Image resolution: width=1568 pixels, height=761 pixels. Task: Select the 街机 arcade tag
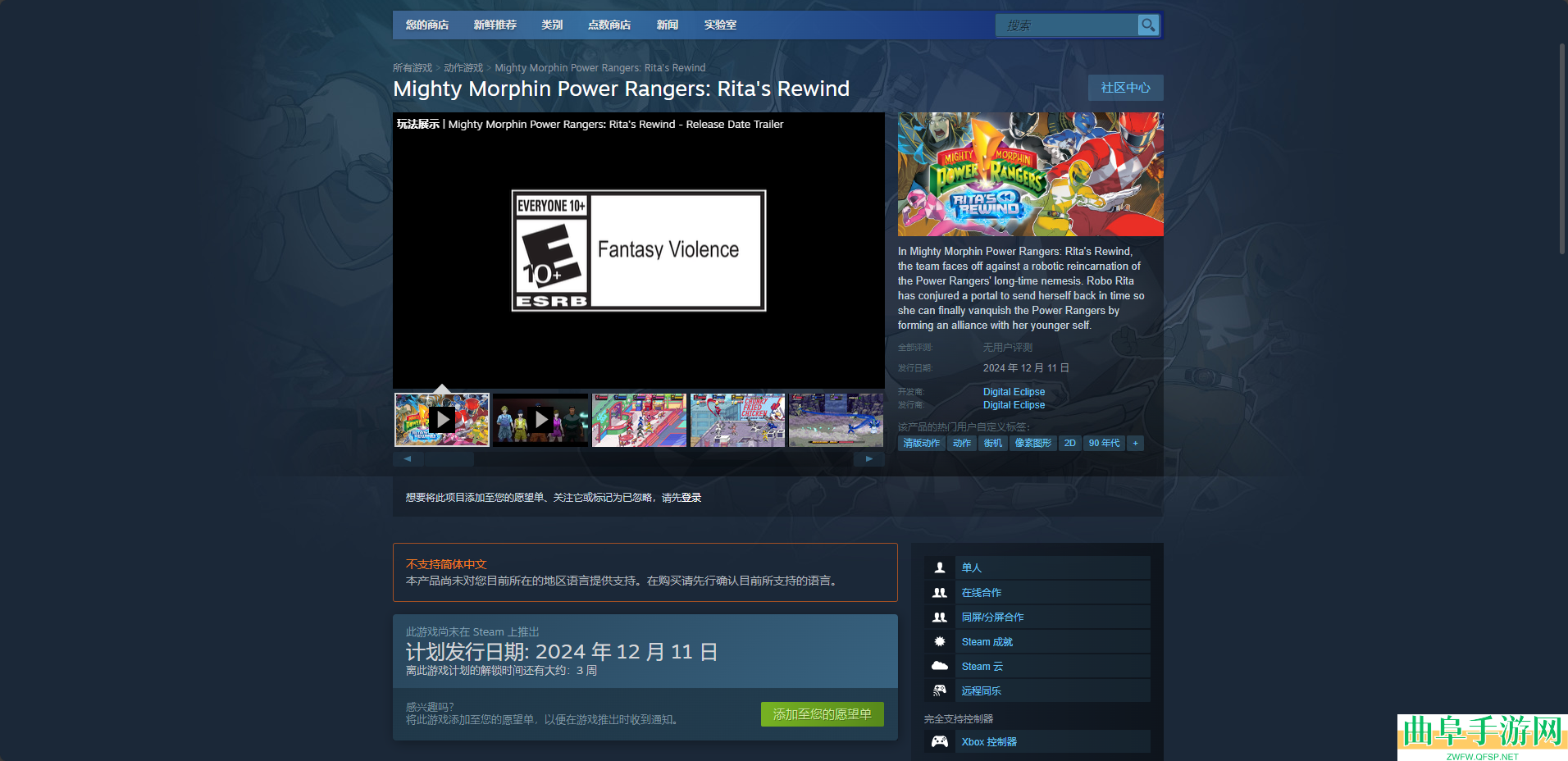pos(993,443)
